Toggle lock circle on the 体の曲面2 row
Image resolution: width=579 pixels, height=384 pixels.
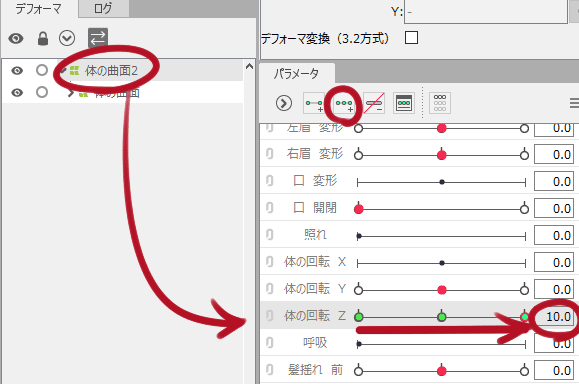point(42,70)
